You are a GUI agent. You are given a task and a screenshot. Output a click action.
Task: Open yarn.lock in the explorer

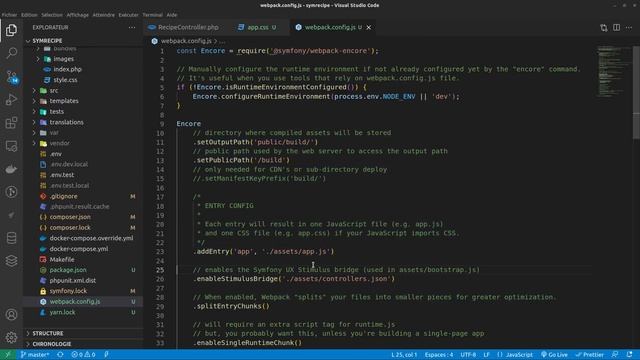(62, 312)
